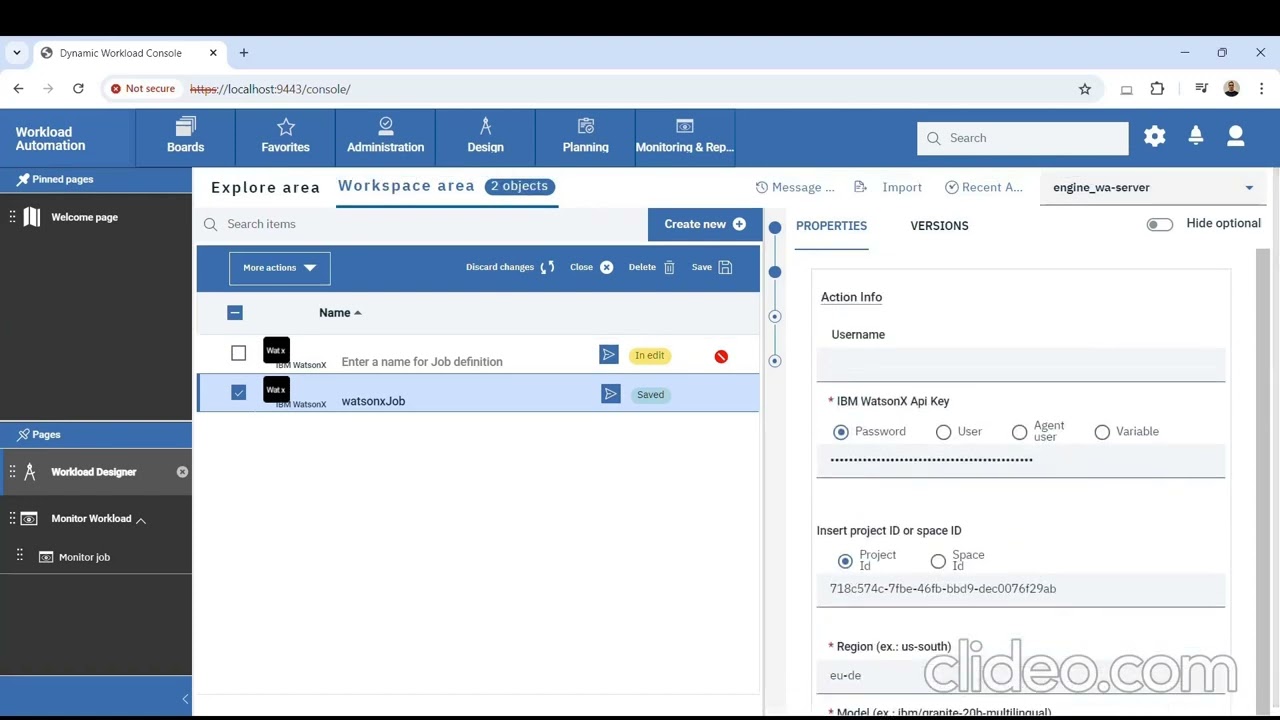
Task: Click the Username input field
Action: 1021,364
